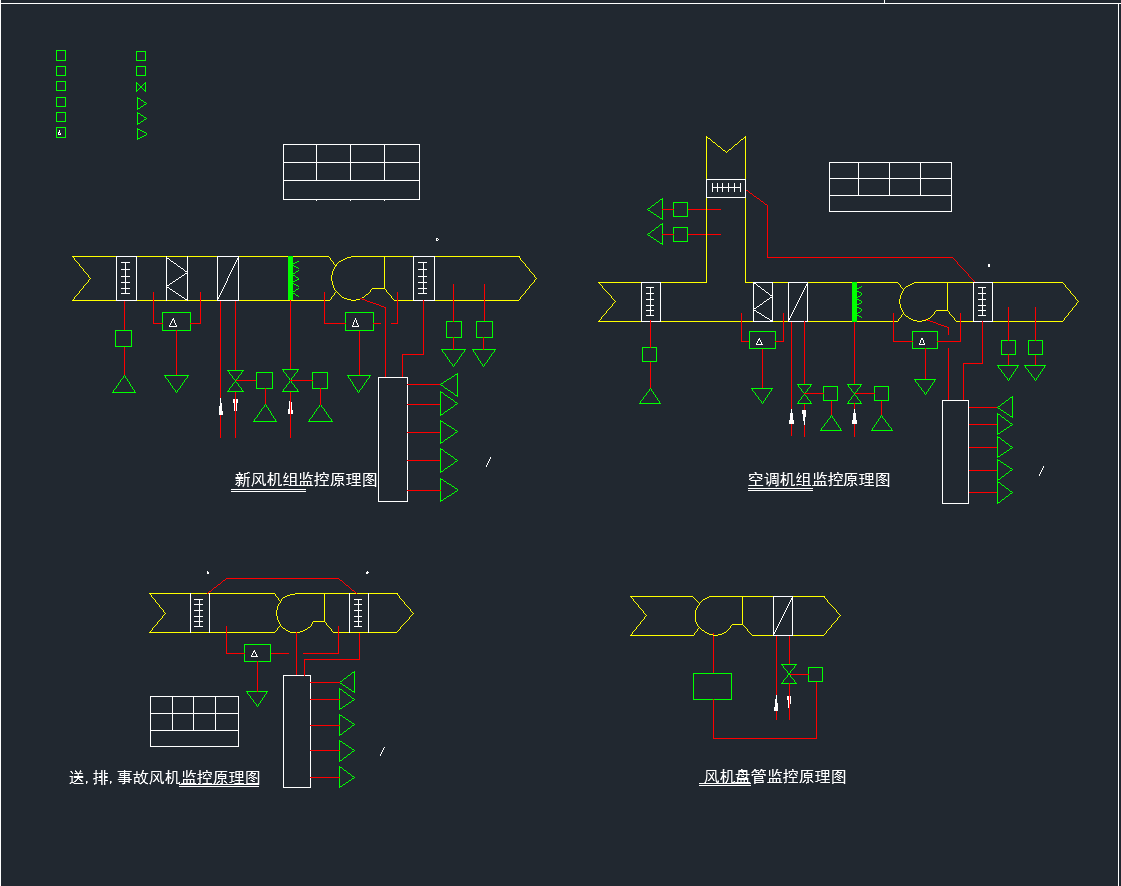This screenshot has height=886, width=1121.
Task: Click the 新风机组监控原理图 title text
Action: pos(305,480)
